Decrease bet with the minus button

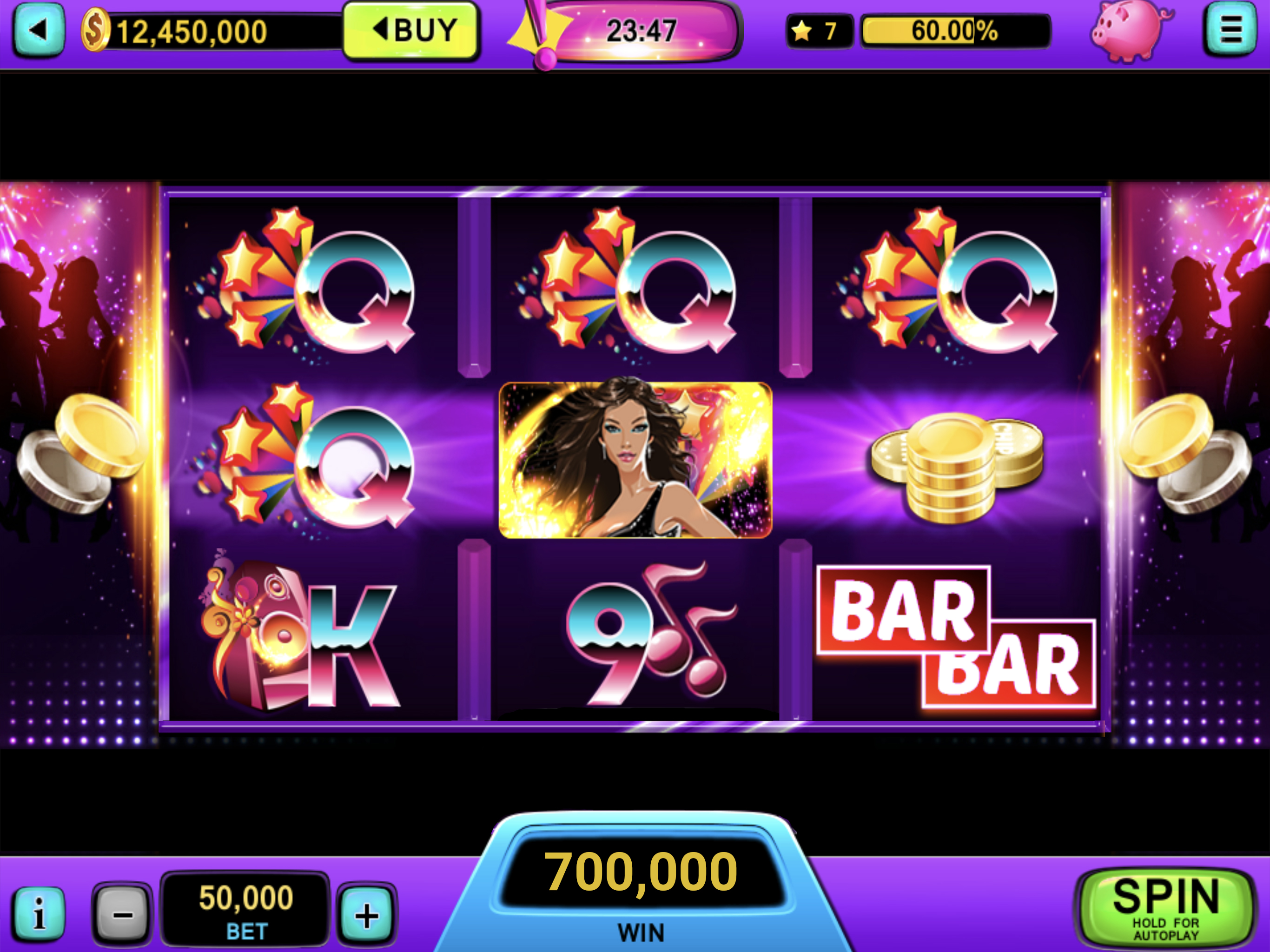click(x=122, y=914)
